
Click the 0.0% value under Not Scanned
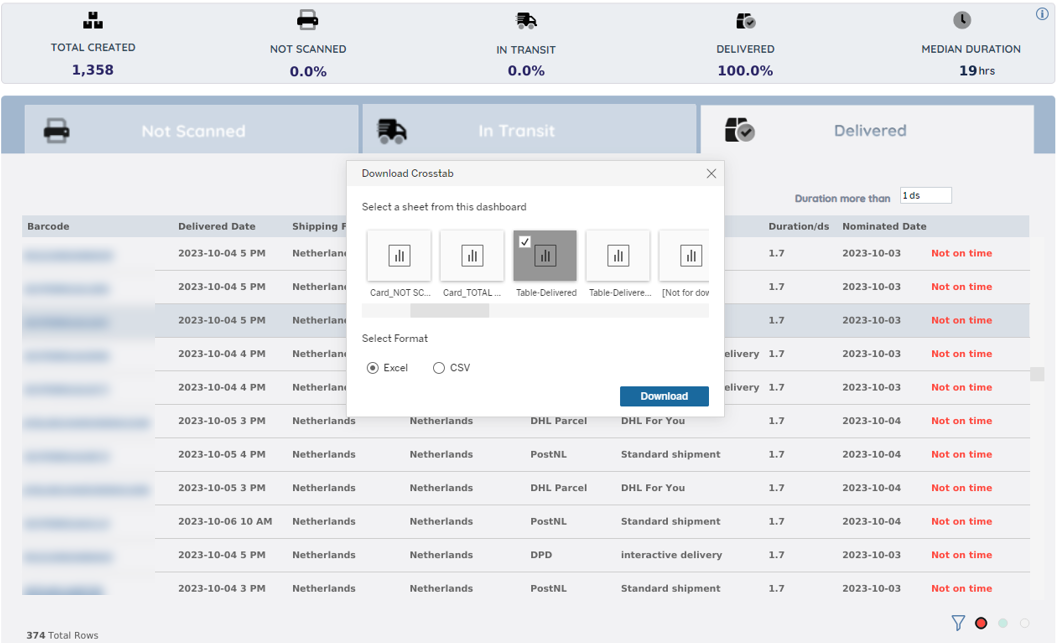308,71
